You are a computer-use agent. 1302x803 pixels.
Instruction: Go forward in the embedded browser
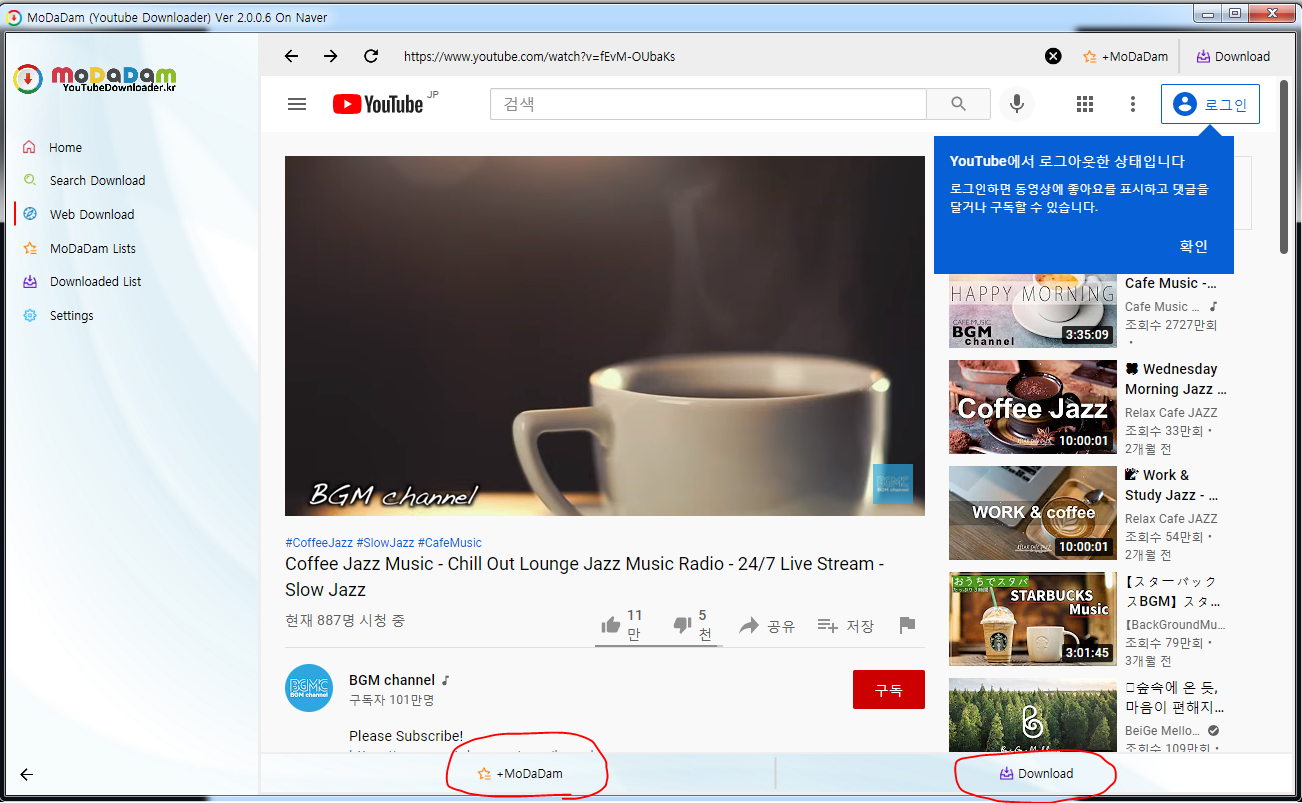331,56
